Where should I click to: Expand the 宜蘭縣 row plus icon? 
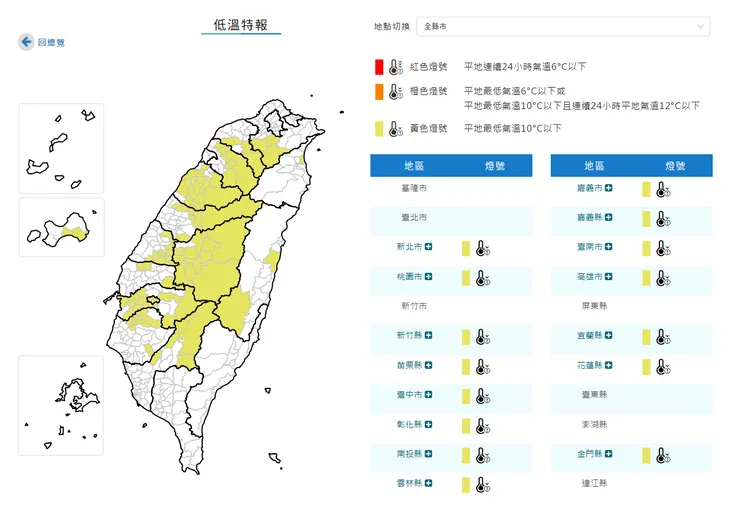click(x=608, y=335)
